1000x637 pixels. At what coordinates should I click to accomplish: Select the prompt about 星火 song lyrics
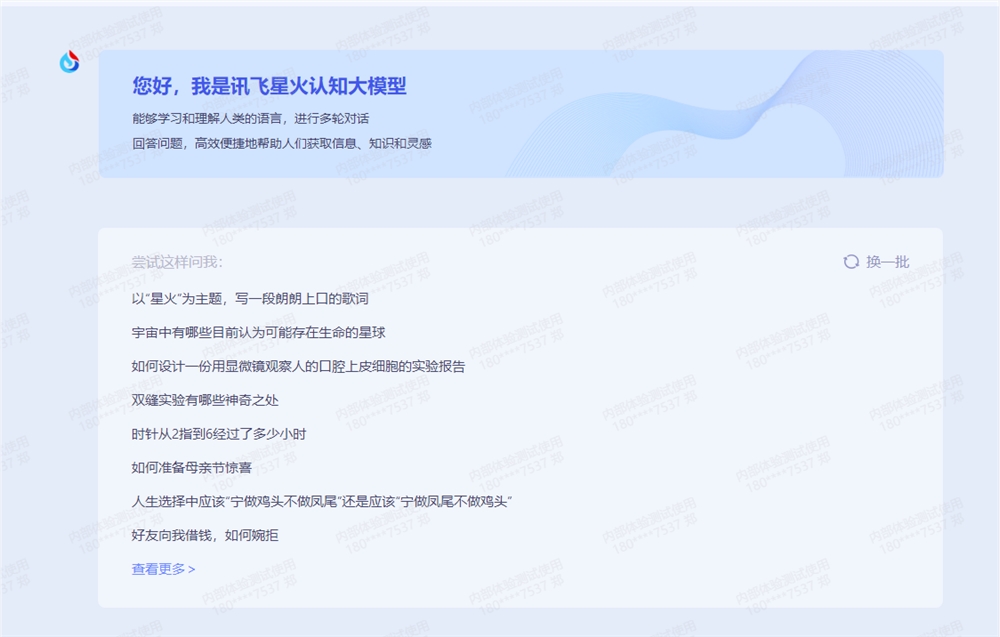[250, 298]
